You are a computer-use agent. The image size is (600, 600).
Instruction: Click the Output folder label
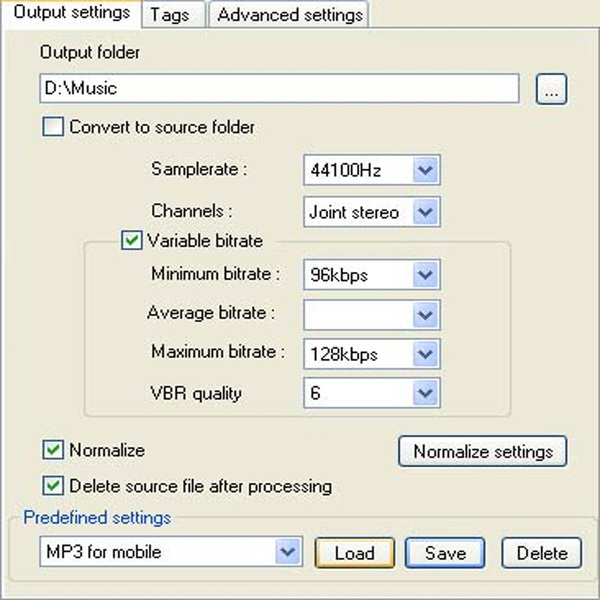click(x=90, y=52)
